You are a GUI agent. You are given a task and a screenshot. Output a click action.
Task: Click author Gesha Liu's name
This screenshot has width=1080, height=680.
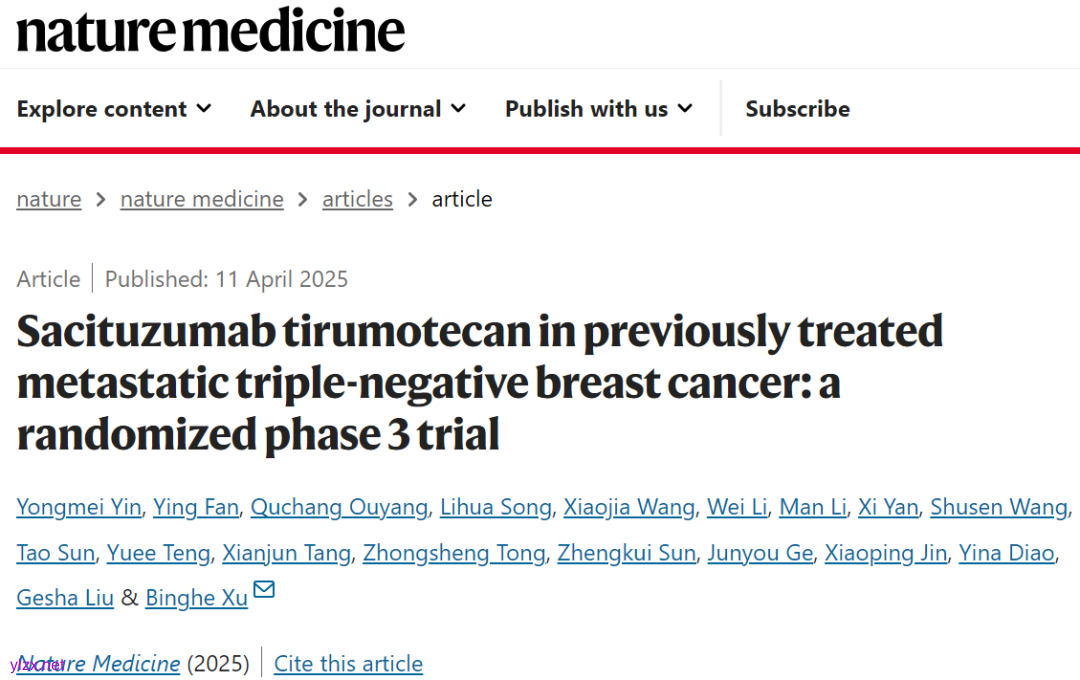click(x=63, y=598)
